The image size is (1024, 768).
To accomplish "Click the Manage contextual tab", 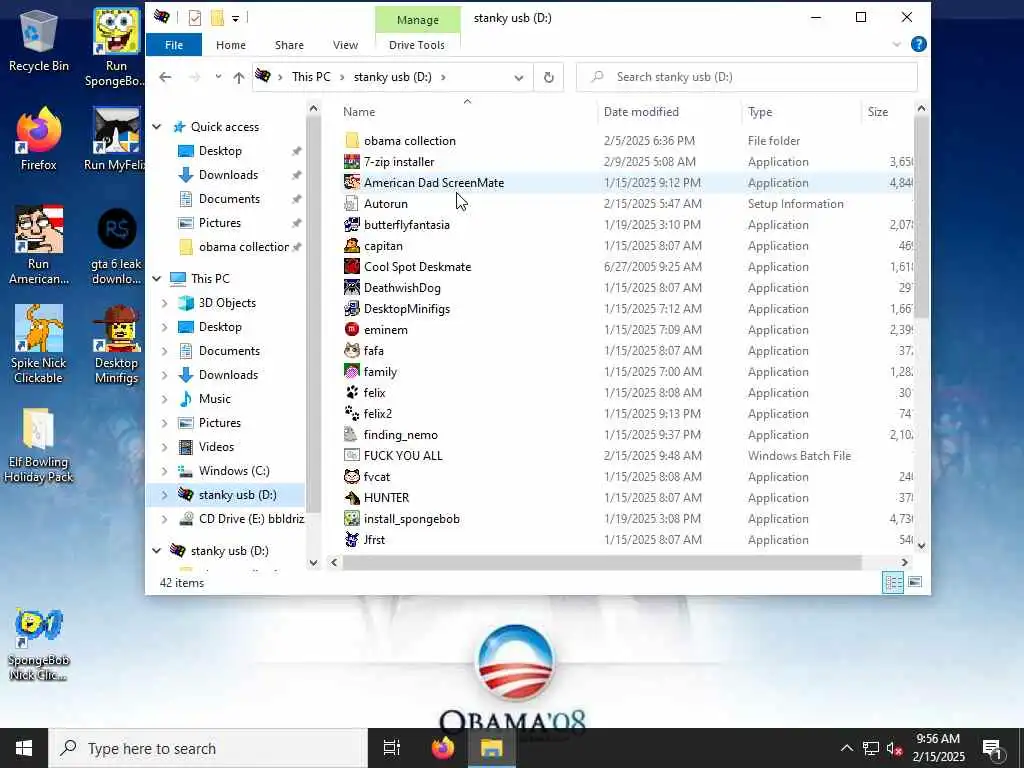I will point(418,20).
